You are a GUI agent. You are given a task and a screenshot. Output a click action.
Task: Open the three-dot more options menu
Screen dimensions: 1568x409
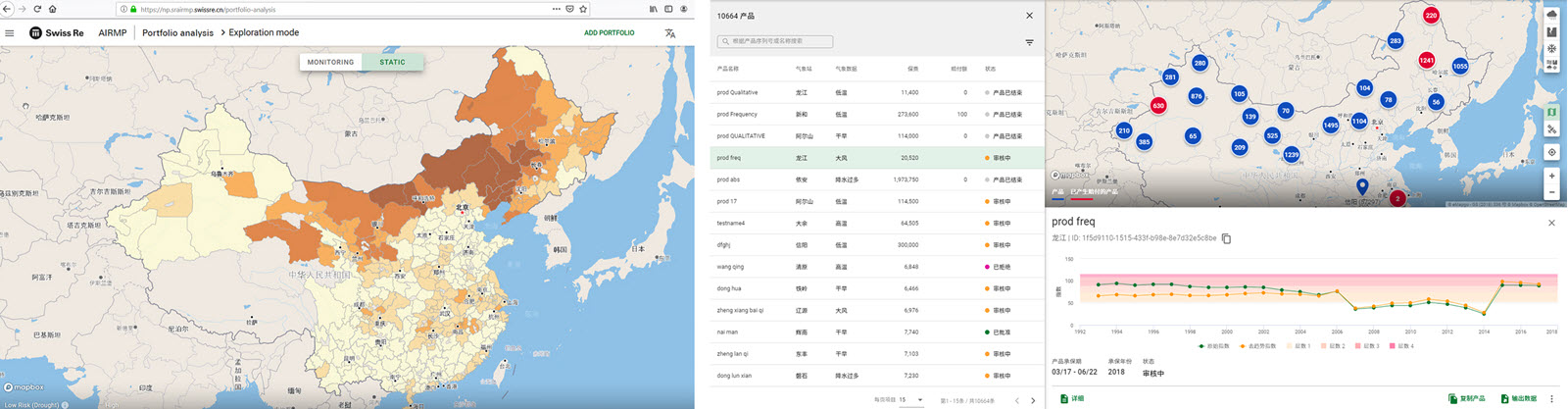coord(1551,399)
